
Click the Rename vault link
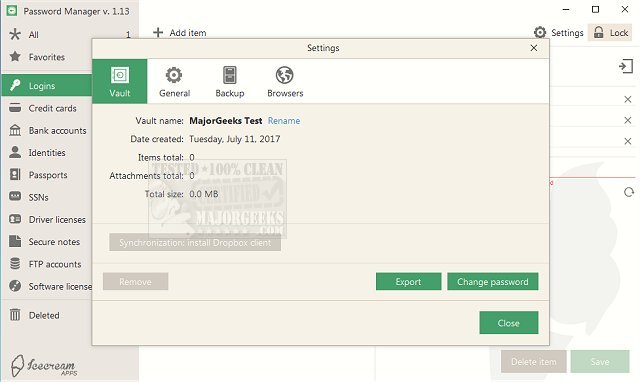(x=284, y=121)
